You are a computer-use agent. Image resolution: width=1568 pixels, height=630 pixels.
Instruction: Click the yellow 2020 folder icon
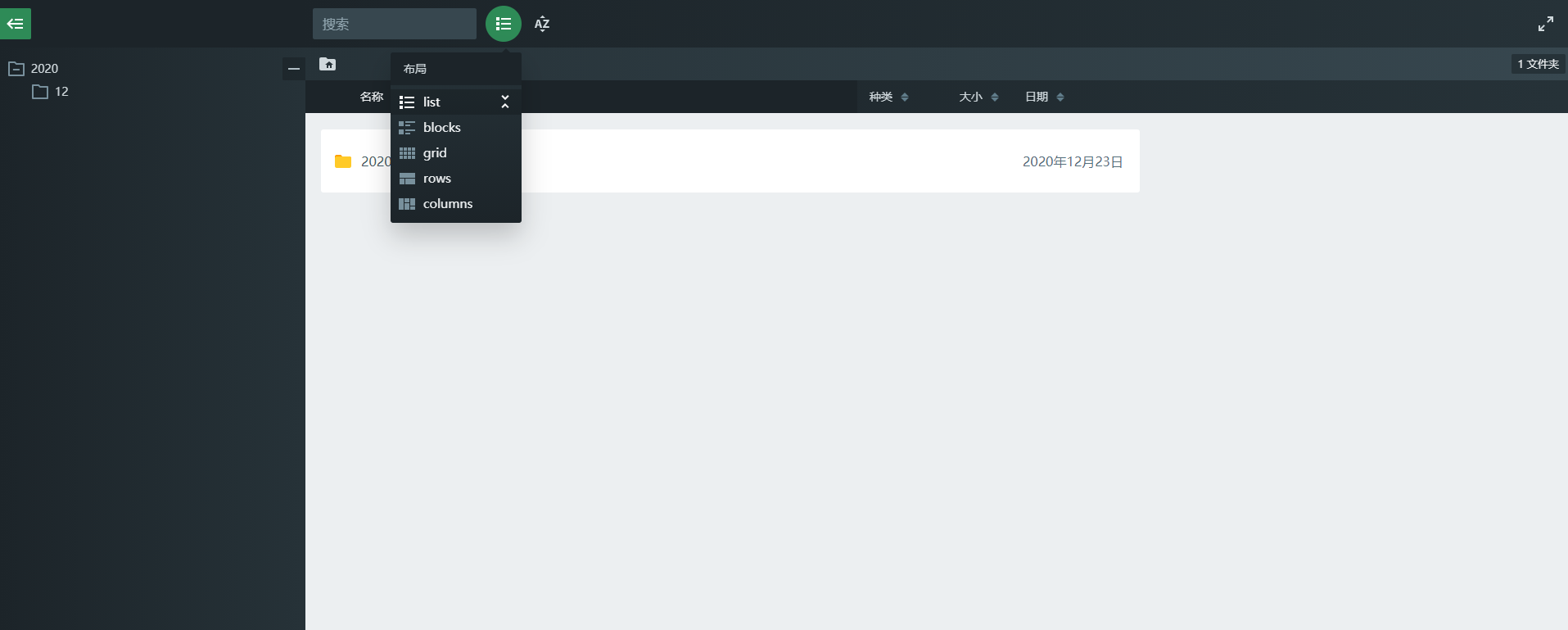pos(343,161)
